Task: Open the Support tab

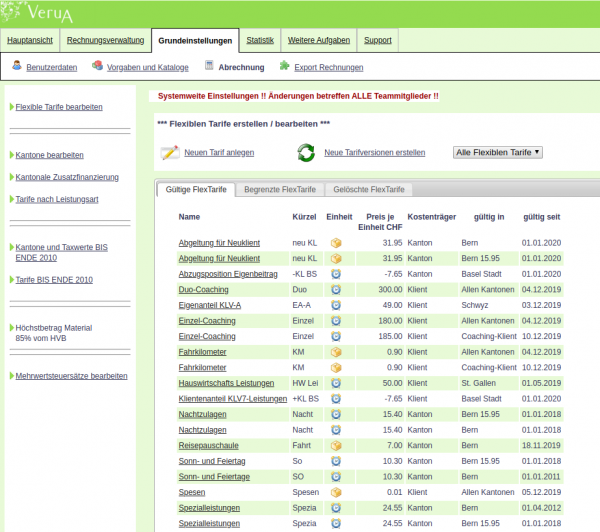Action: (x=378, y=40)
